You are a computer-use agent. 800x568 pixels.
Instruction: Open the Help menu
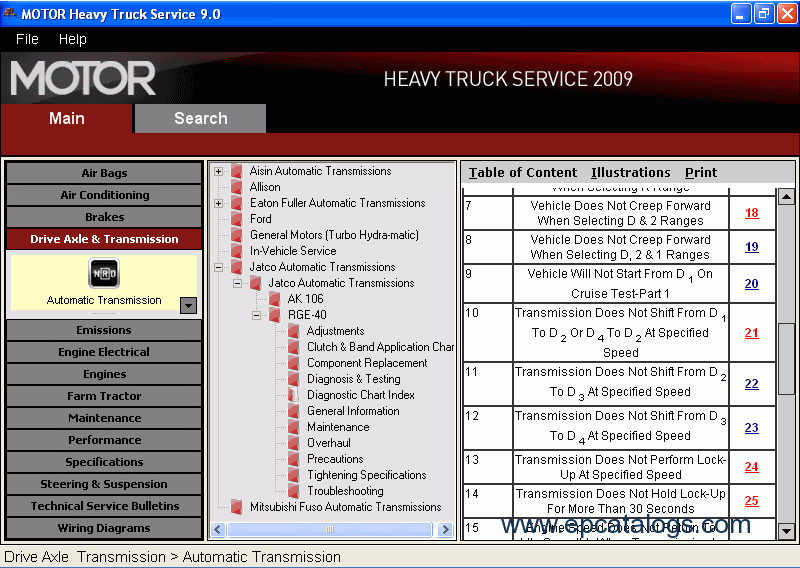(x=72, y=39)
